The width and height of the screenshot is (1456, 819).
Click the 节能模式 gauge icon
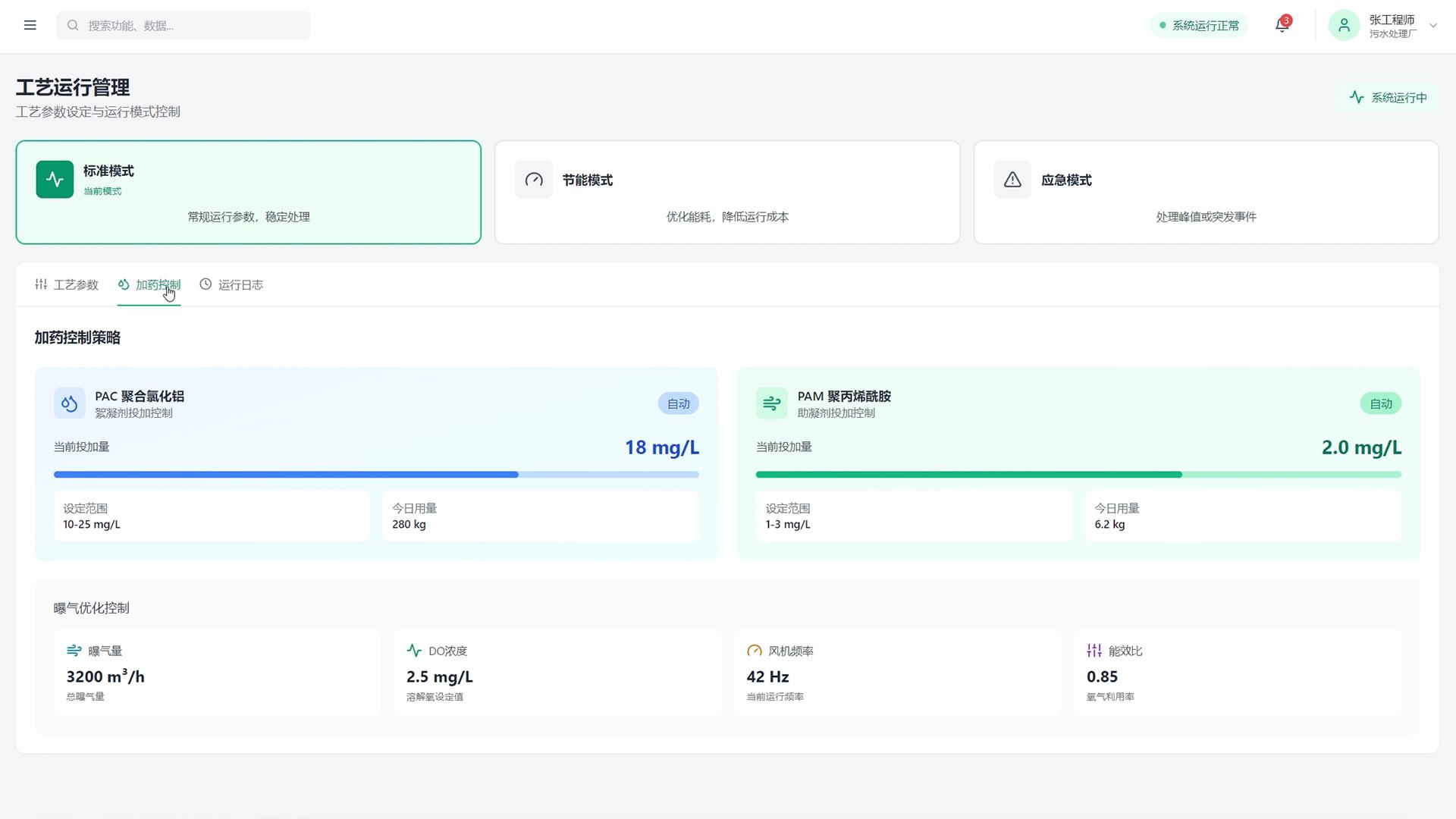tap(534, 180)
